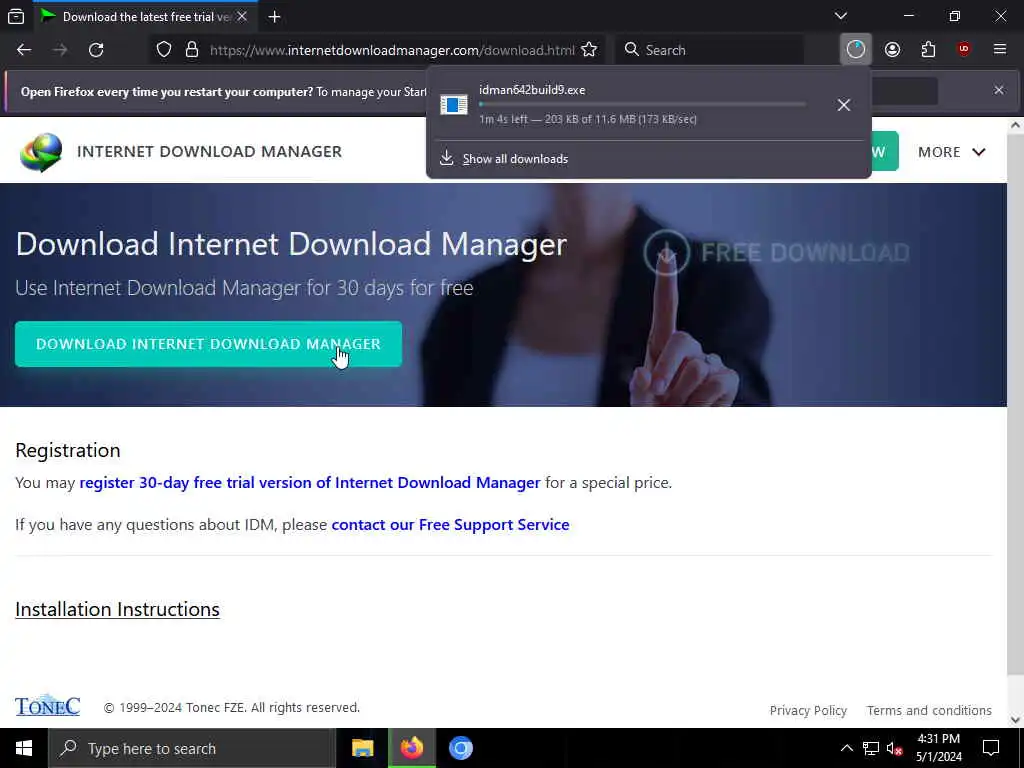Click DOWNLOAD INTERNET DOWNLOAD MANAGER button
This screenshot has width=1024, height=768.
pos(208,344)
